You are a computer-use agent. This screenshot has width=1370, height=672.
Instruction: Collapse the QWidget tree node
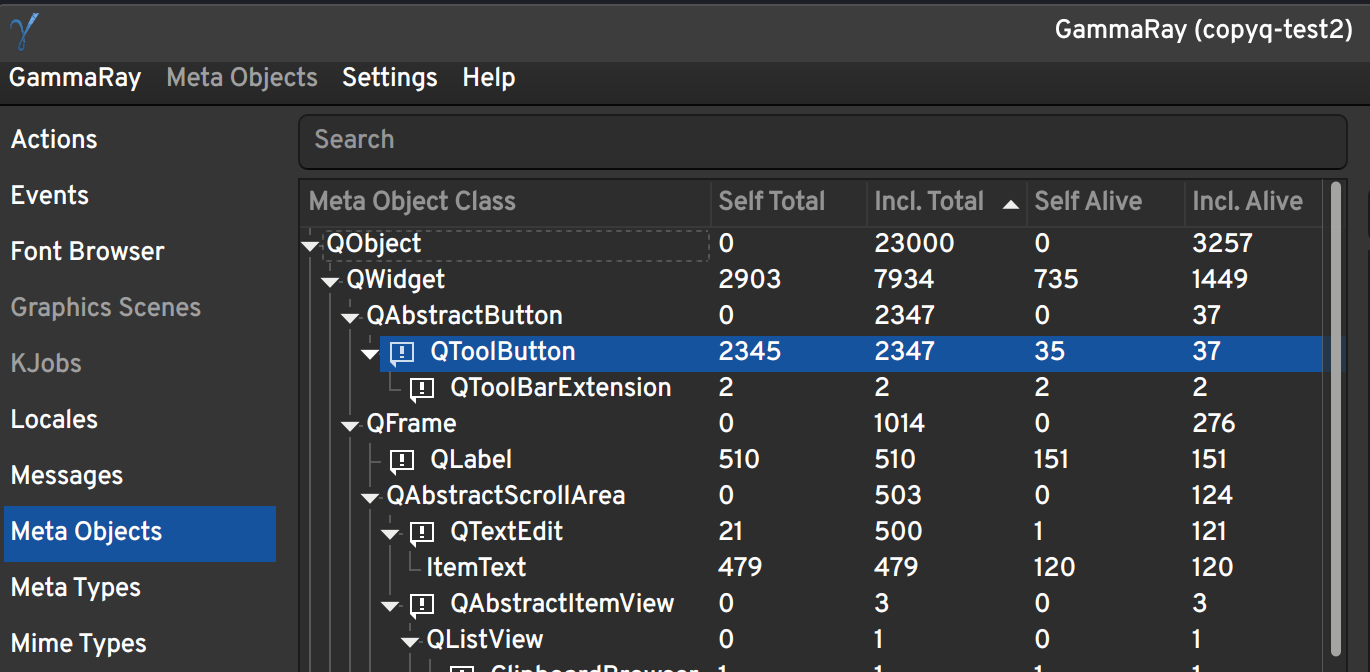(331, 281)
